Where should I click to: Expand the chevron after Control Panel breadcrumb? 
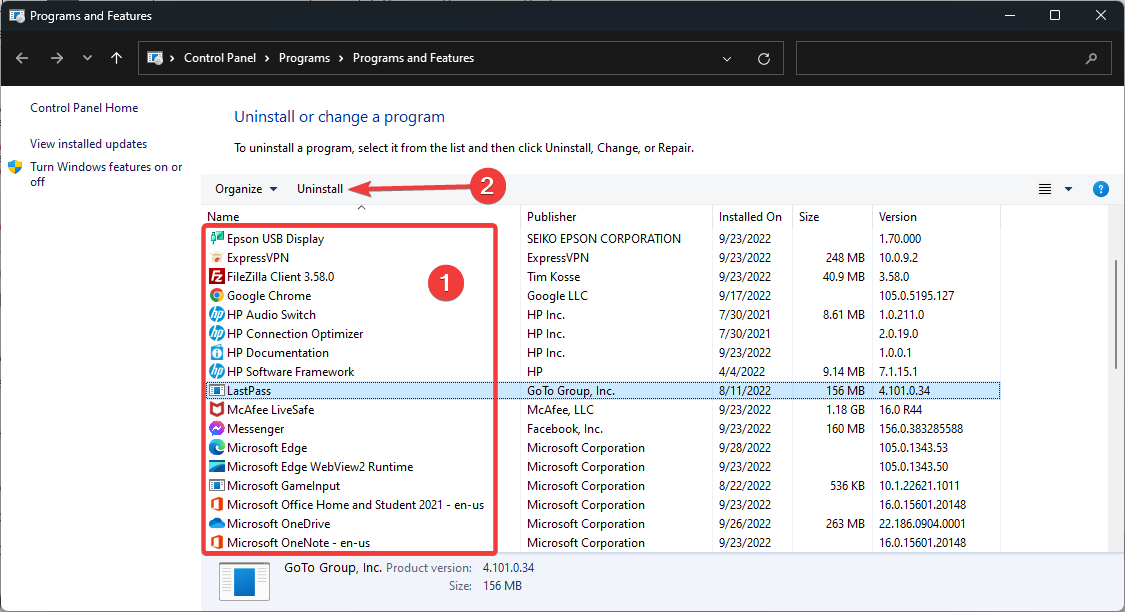coord(267,58)
